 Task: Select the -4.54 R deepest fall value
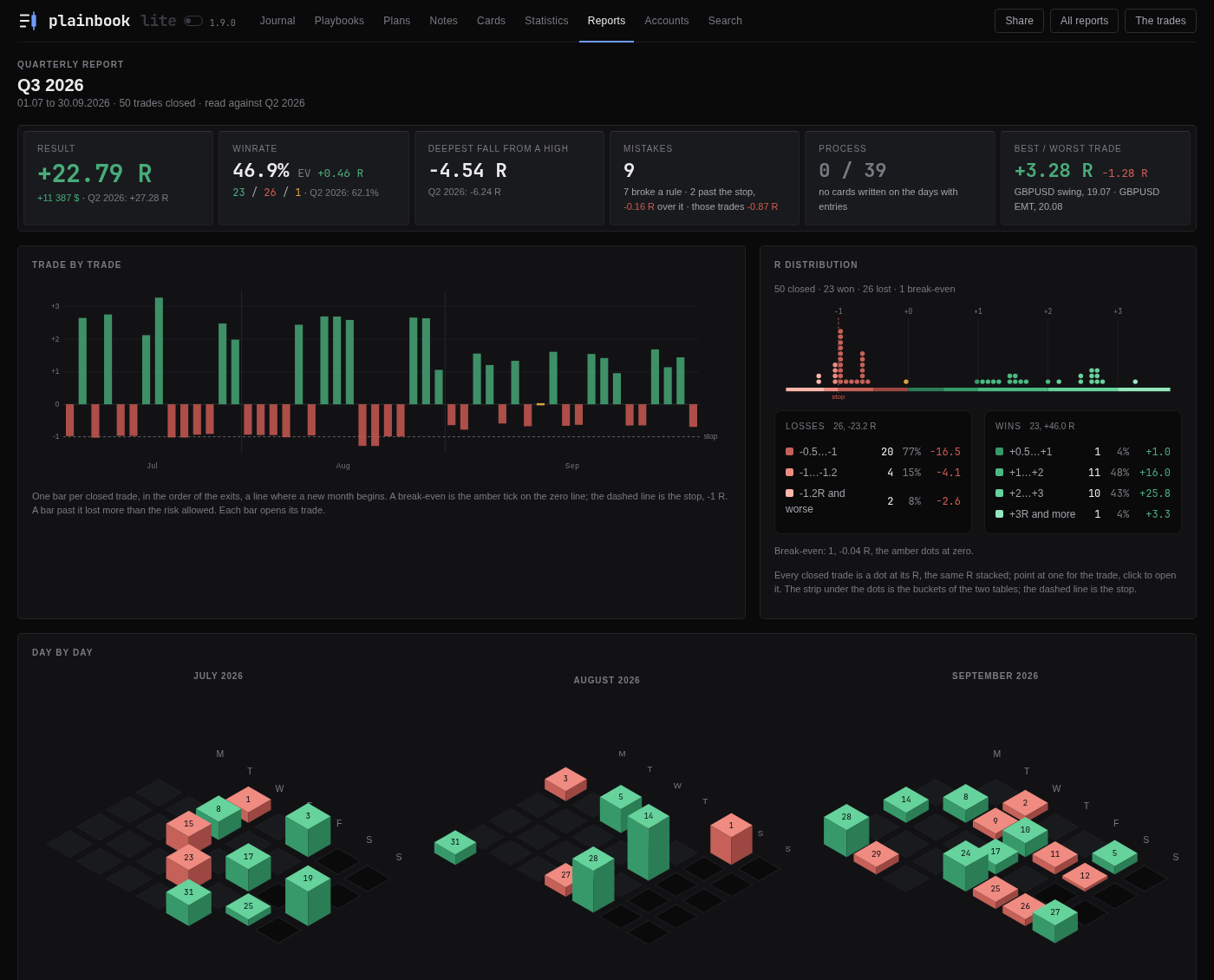(x=467, y=171)
